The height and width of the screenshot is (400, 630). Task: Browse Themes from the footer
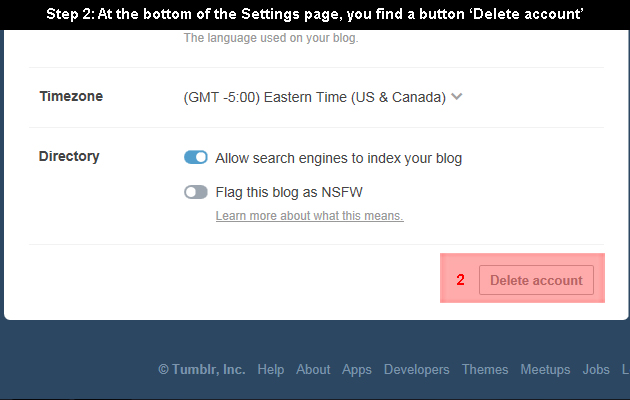[x=485, y=369]
